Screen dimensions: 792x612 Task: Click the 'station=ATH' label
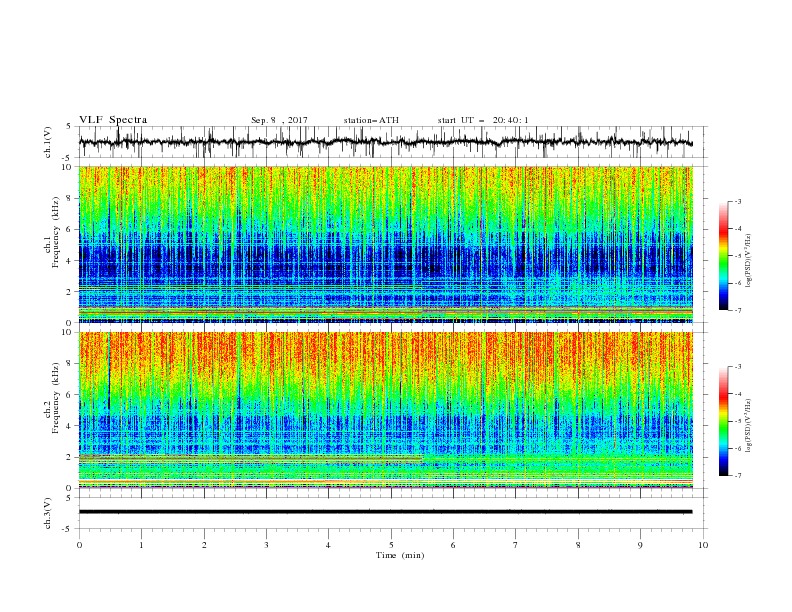tap(371, 120)
